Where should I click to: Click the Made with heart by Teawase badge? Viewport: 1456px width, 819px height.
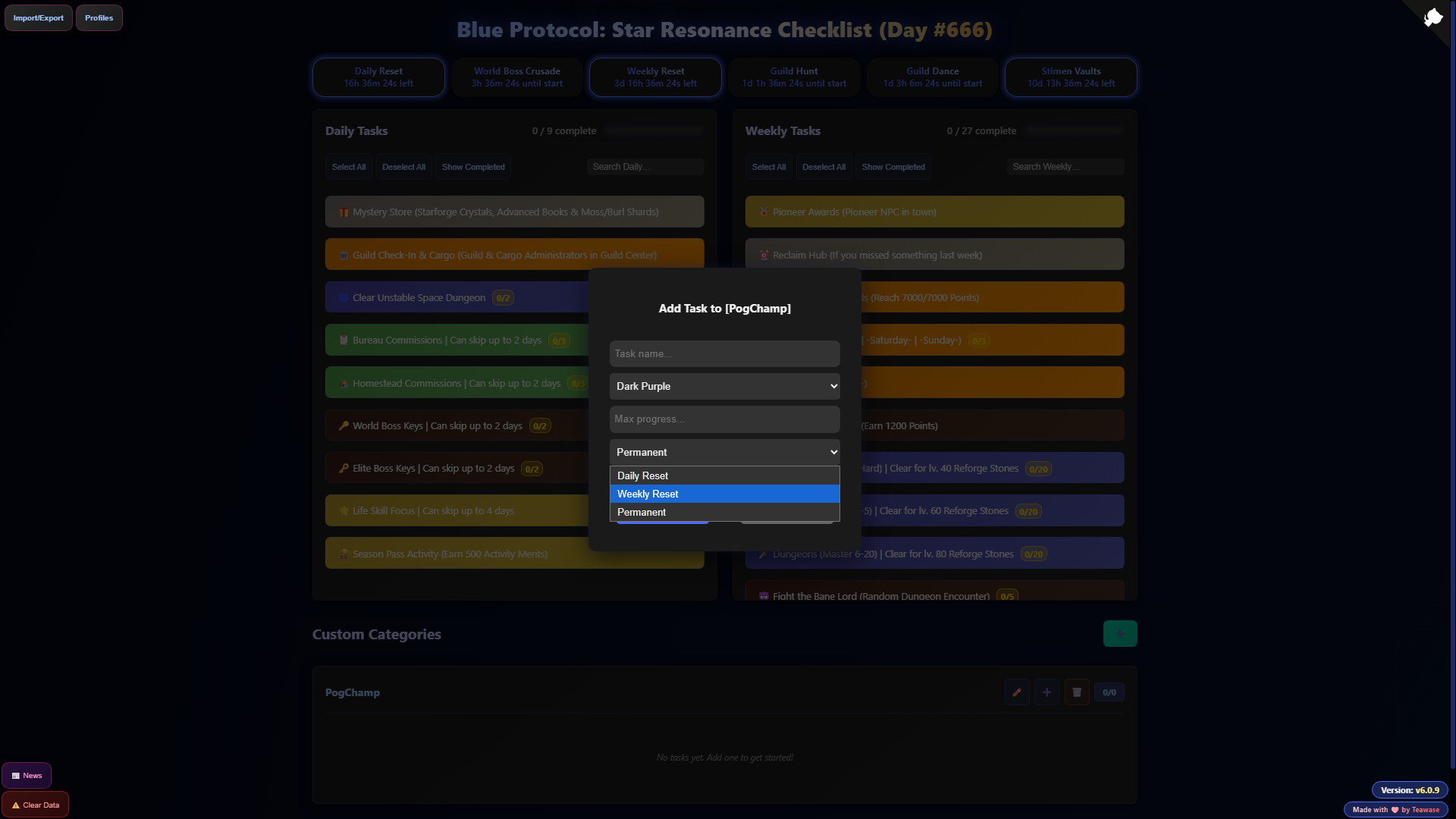tap(1395, 810)
